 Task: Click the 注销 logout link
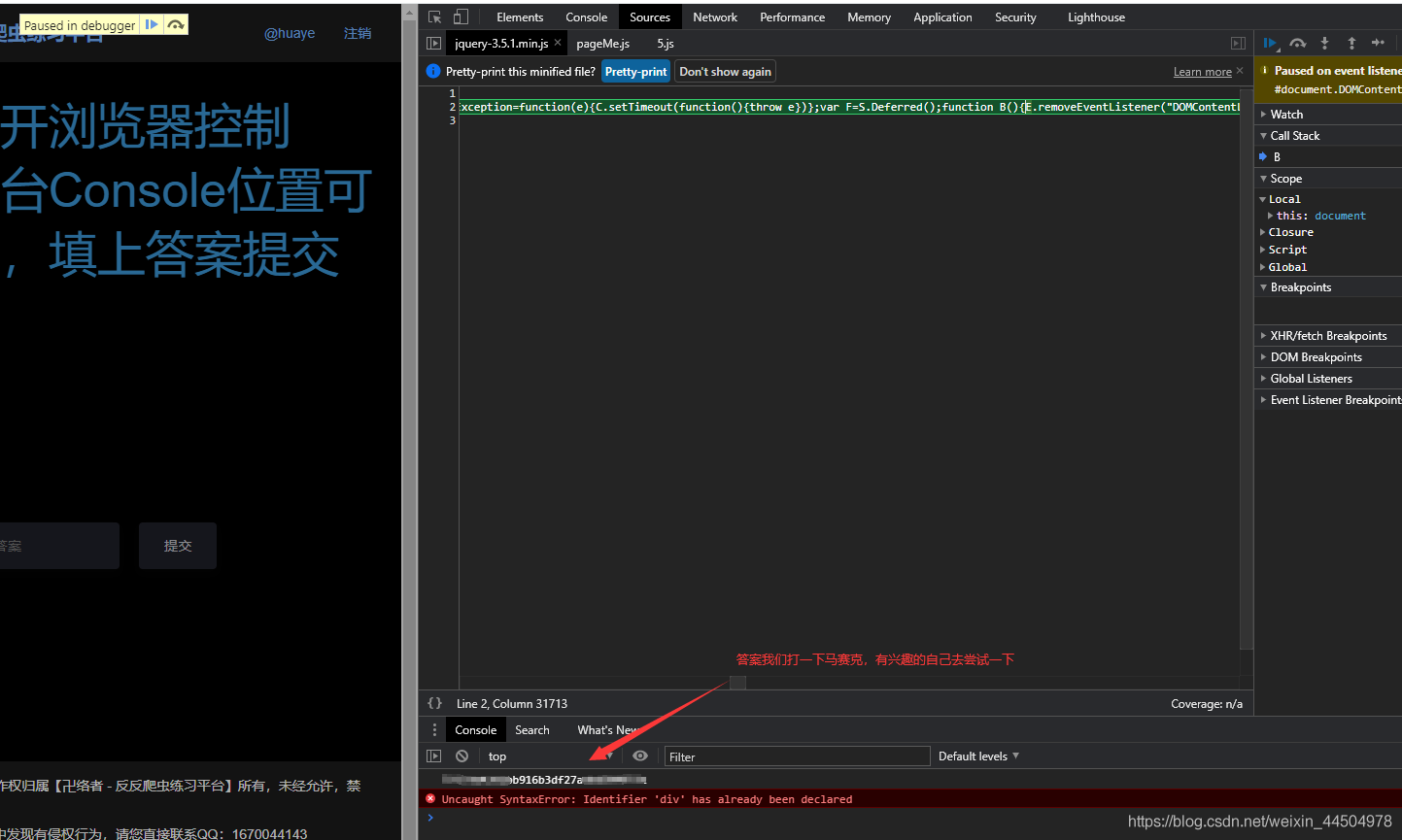pyautogui.click(x=357, y=33)
